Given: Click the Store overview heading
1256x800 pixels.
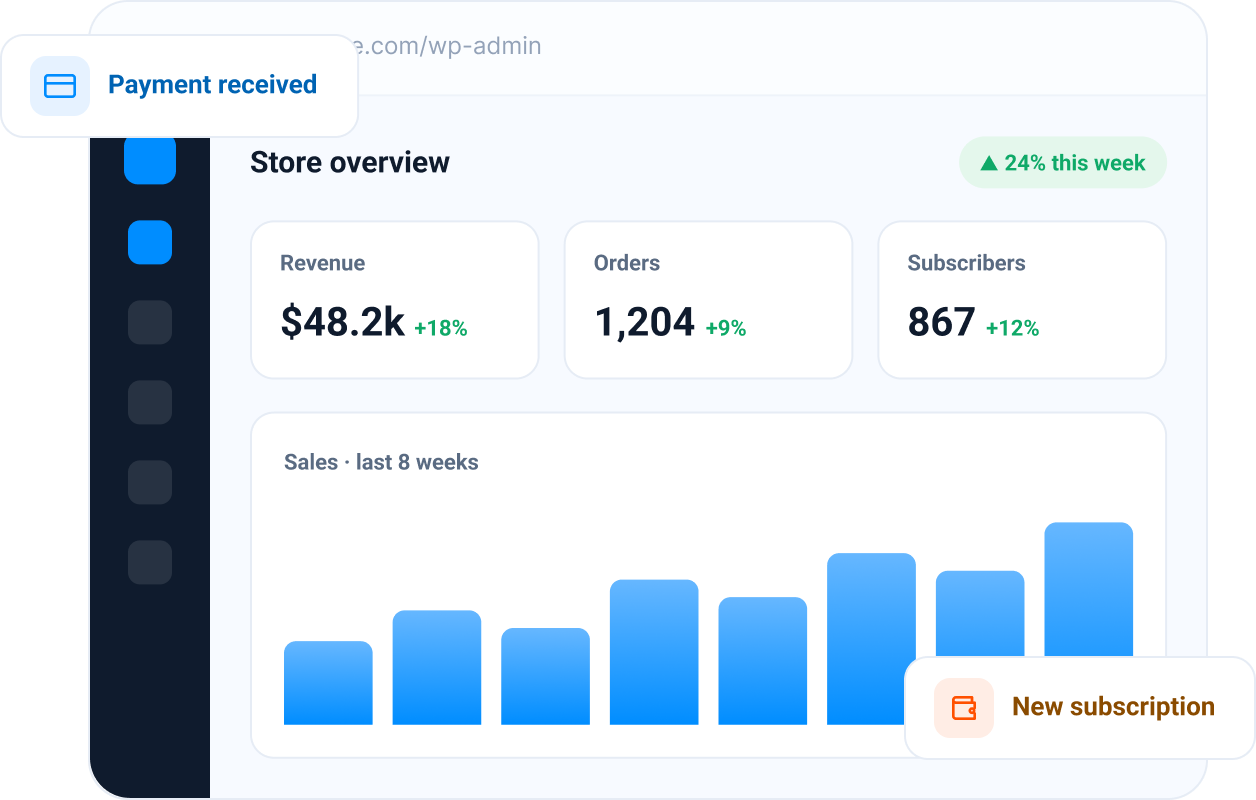Looking at the screenshot, I should [350, 162].
